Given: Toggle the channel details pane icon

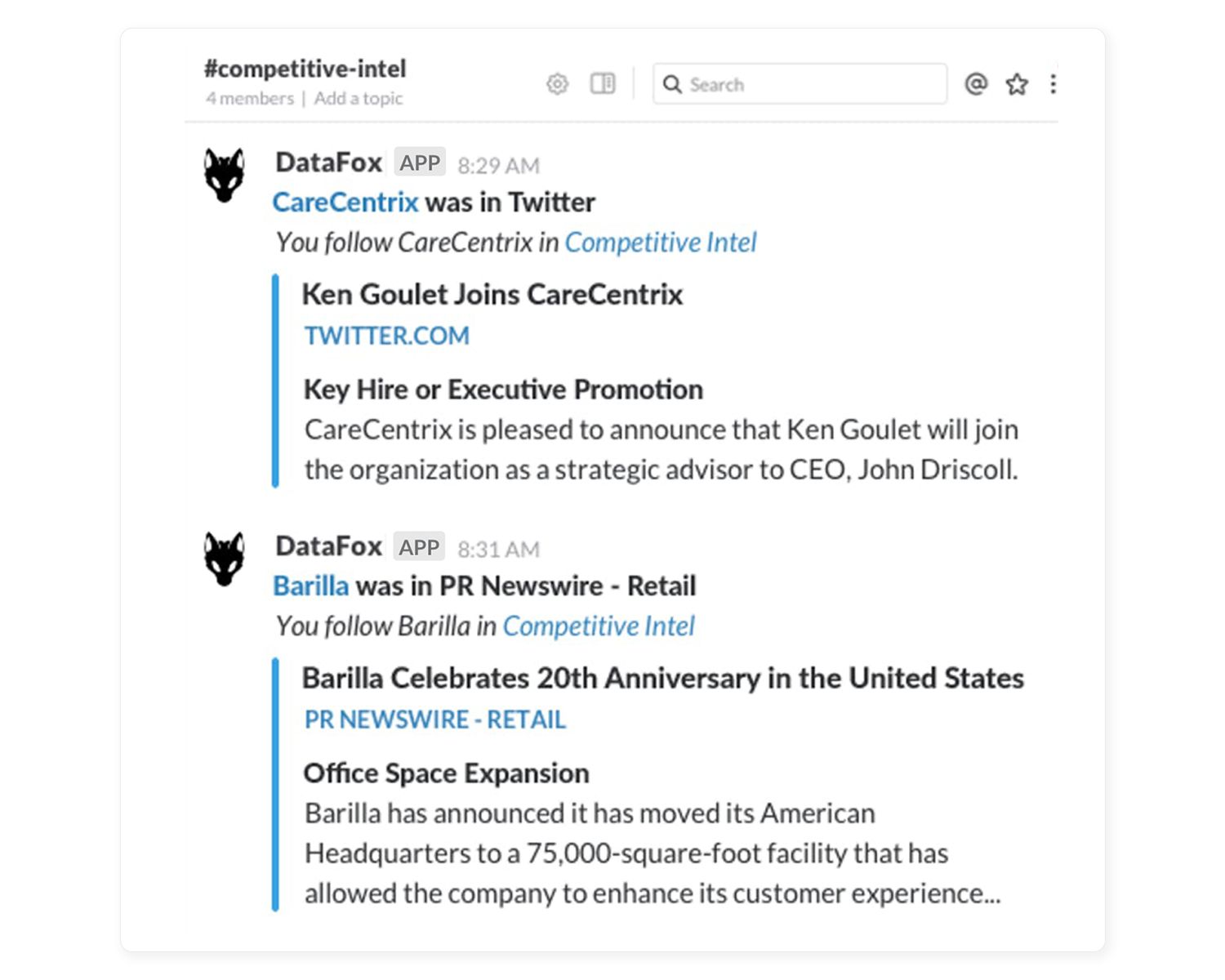Looking at the screenshot, I should [x=603, y=83].
